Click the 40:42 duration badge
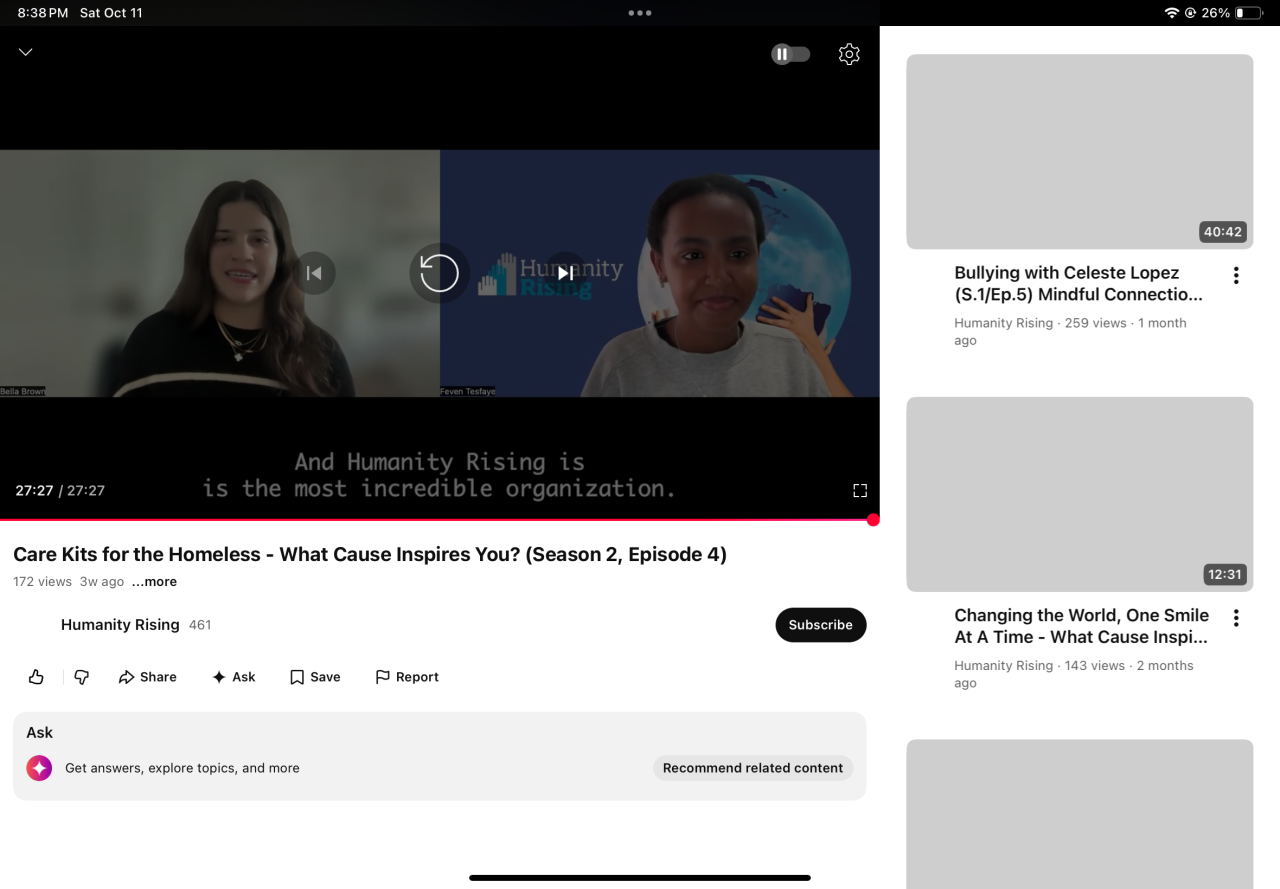 pyautogui.click(x=1223, y=232)
